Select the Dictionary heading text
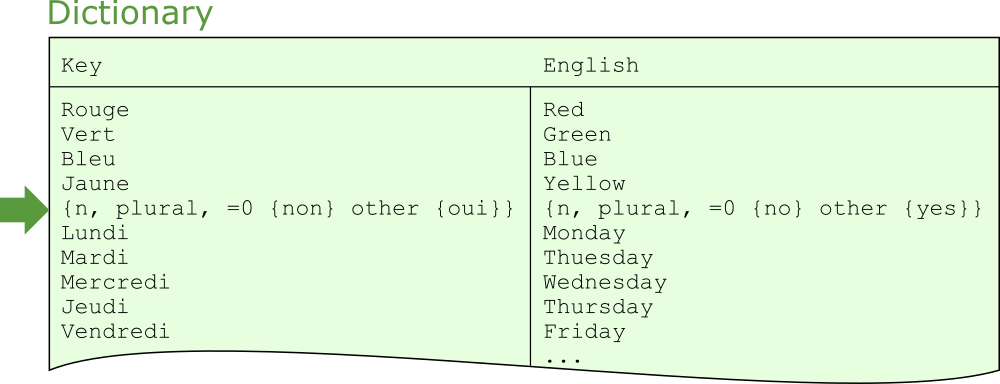Viewport: 1000px width, 384px height. (x=129, y=14)
